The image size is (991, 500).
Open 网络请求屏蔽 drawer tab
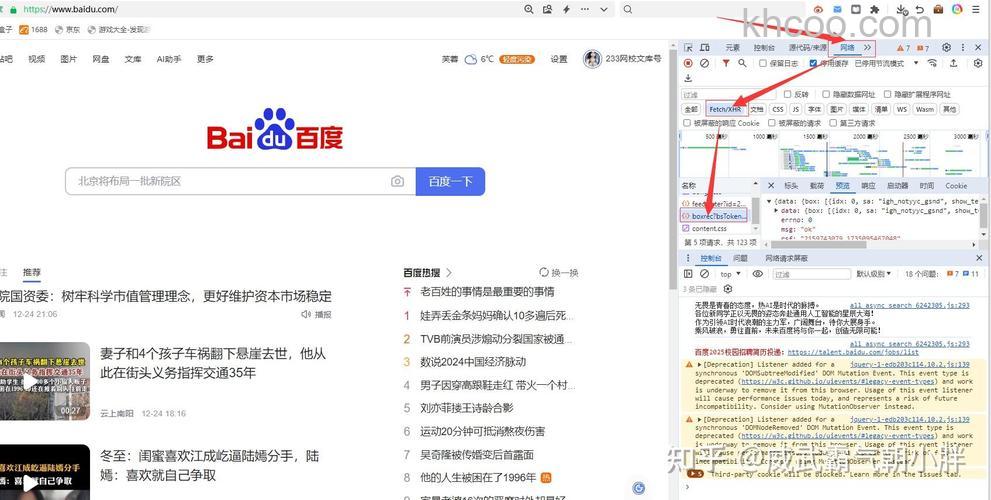point(786,258)
